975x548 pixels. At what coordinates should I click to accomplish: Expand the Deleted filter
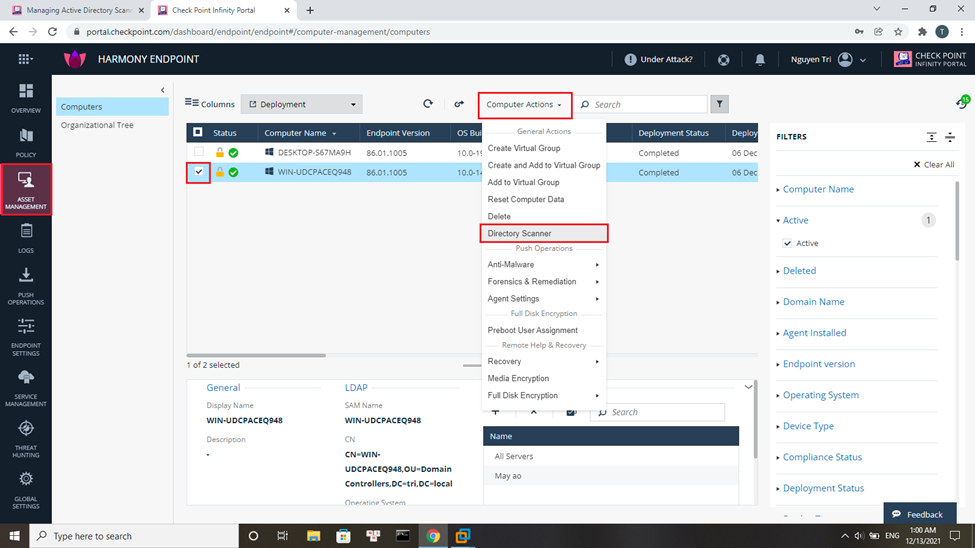pos(799,271)
